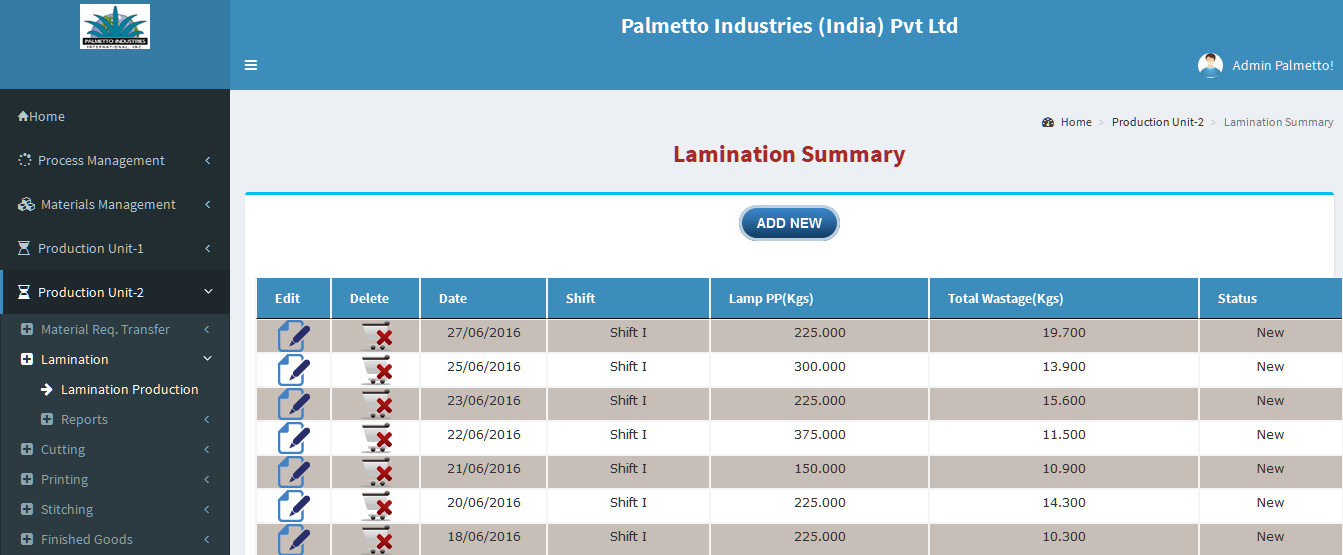Click delete icon for 22/06/2016 row
The image size is (1343, 555).
(x=376, y=438)
